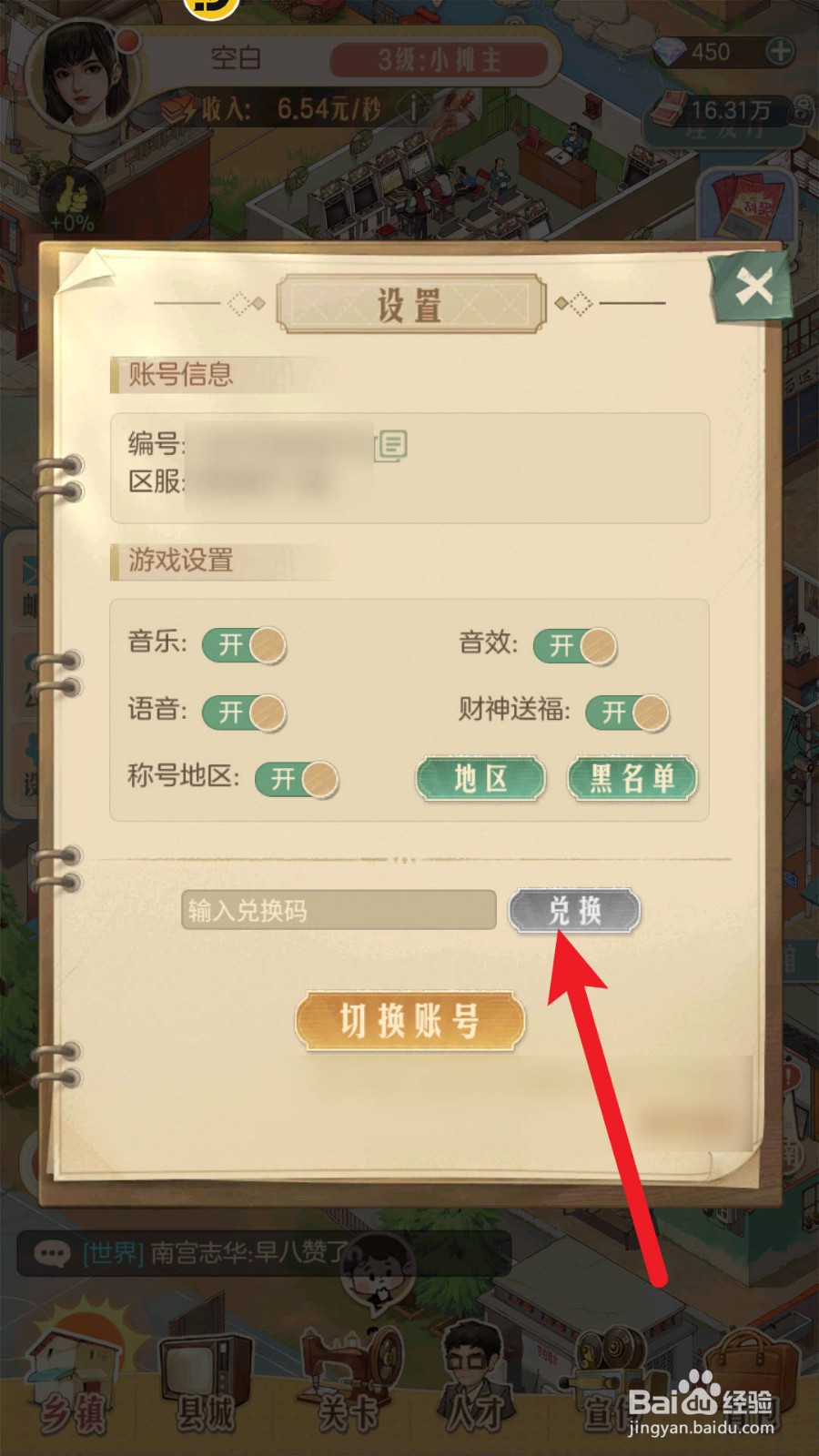Click the 兑换 redeem button
819x1456 pixels.
click(574, 911)
